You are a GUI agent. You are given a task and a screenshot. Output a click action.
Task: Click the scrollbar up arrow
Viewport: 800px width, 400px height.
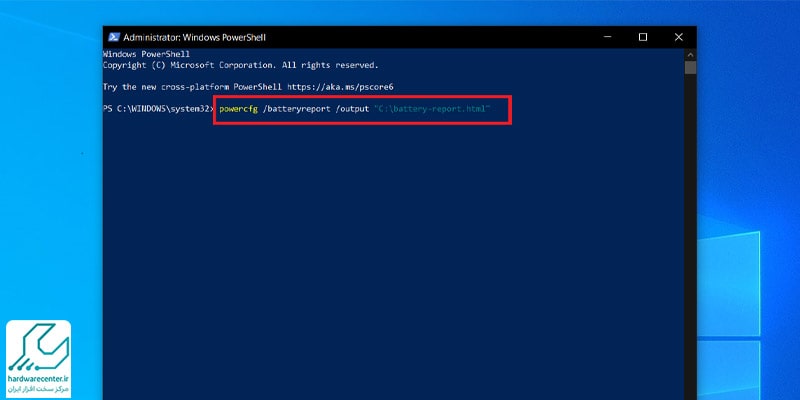(690, 55)
